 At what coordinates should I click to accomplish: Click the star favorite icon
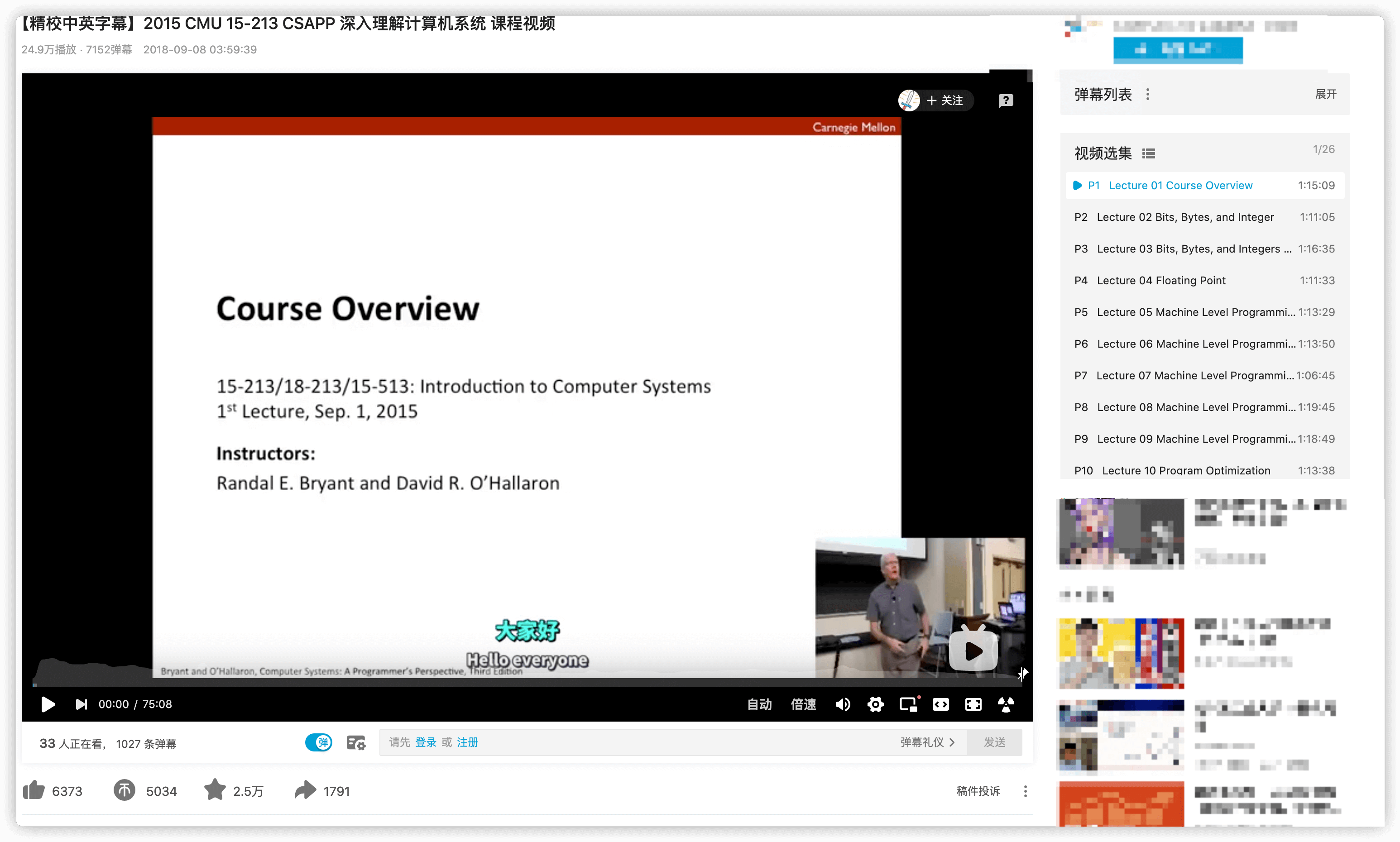[x=215, y=790]
